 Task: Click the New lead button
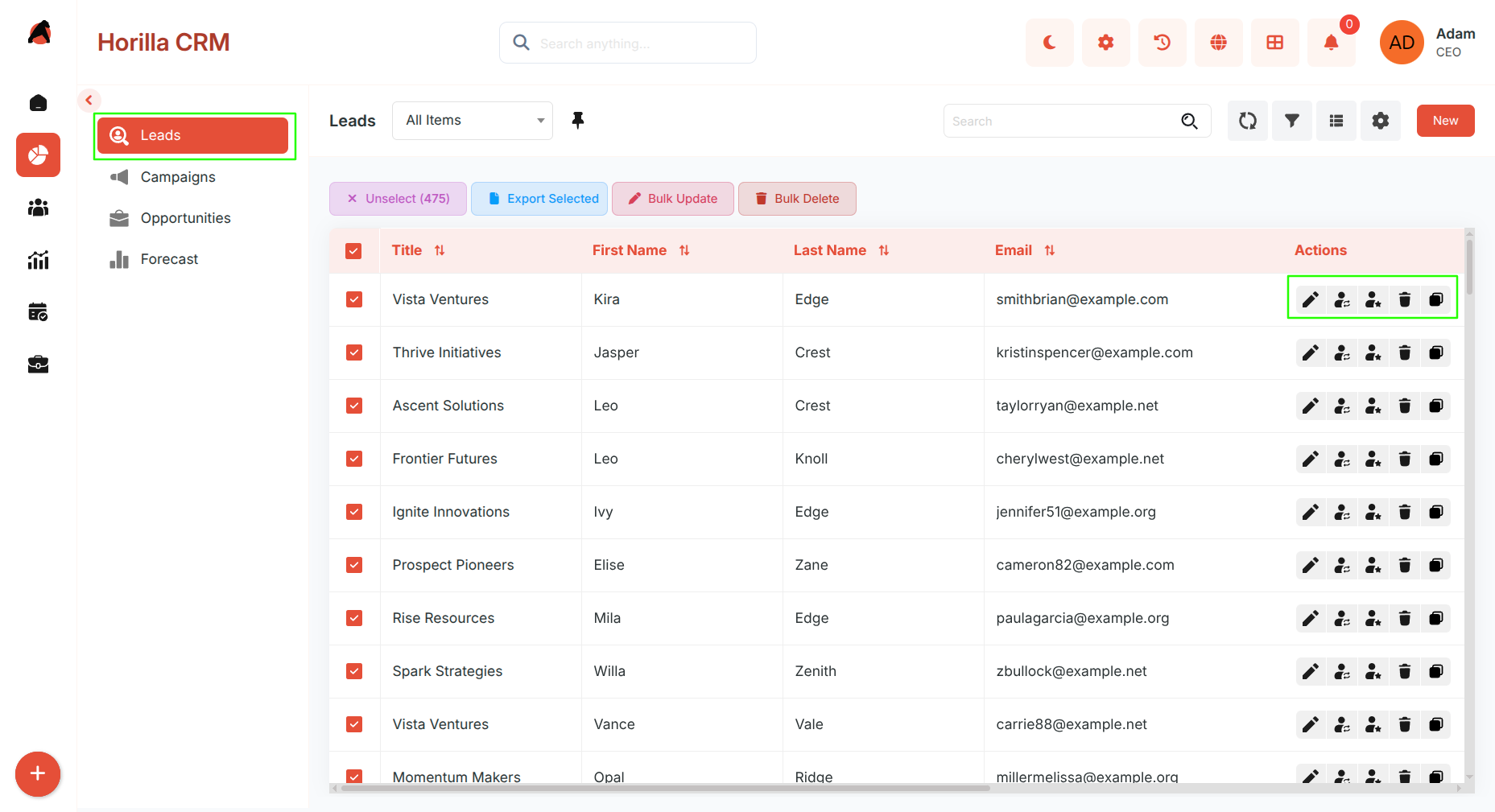coord(1445,121)
